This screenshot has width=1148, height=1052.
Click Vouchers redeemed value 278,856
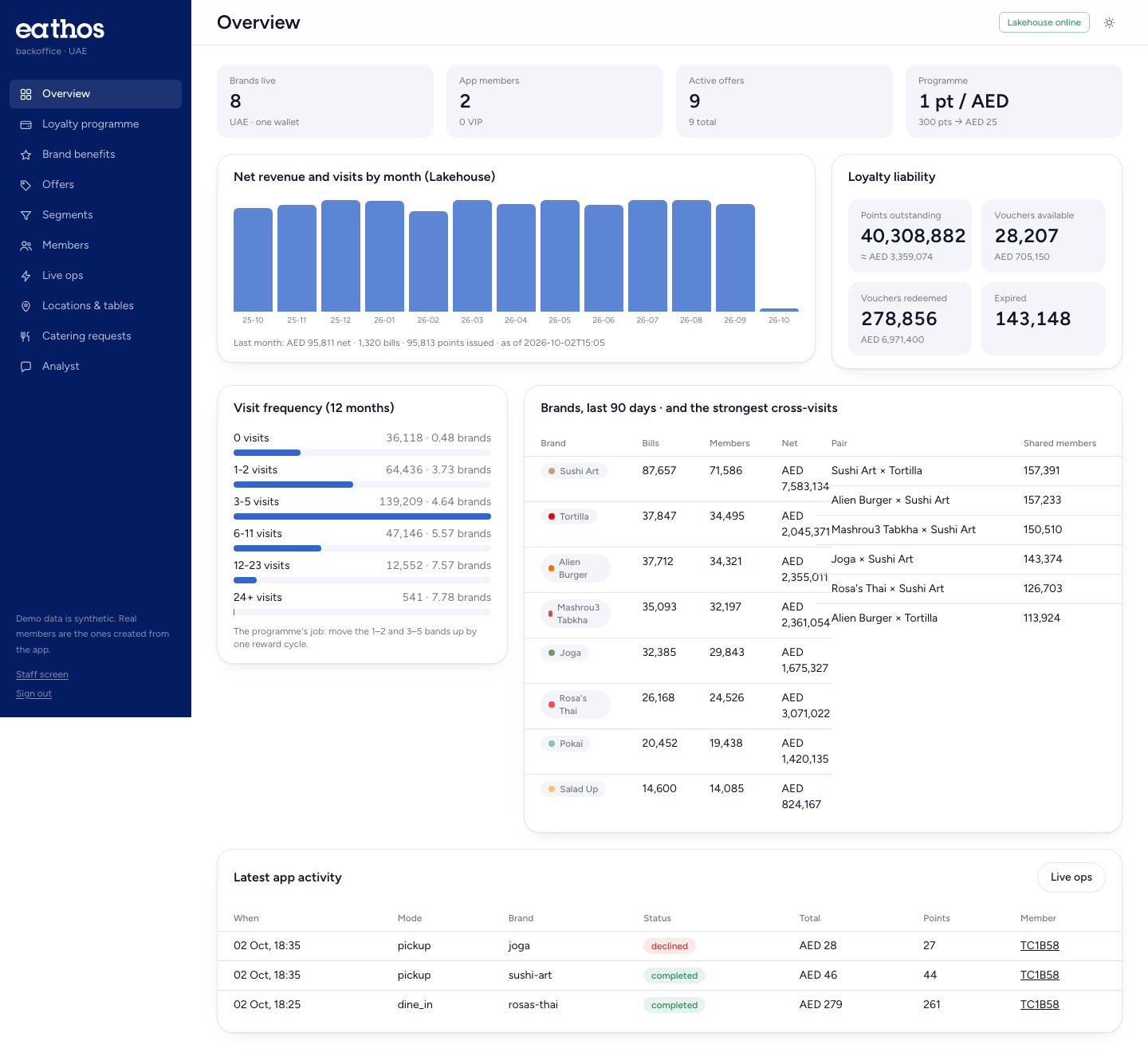[899, 319]
